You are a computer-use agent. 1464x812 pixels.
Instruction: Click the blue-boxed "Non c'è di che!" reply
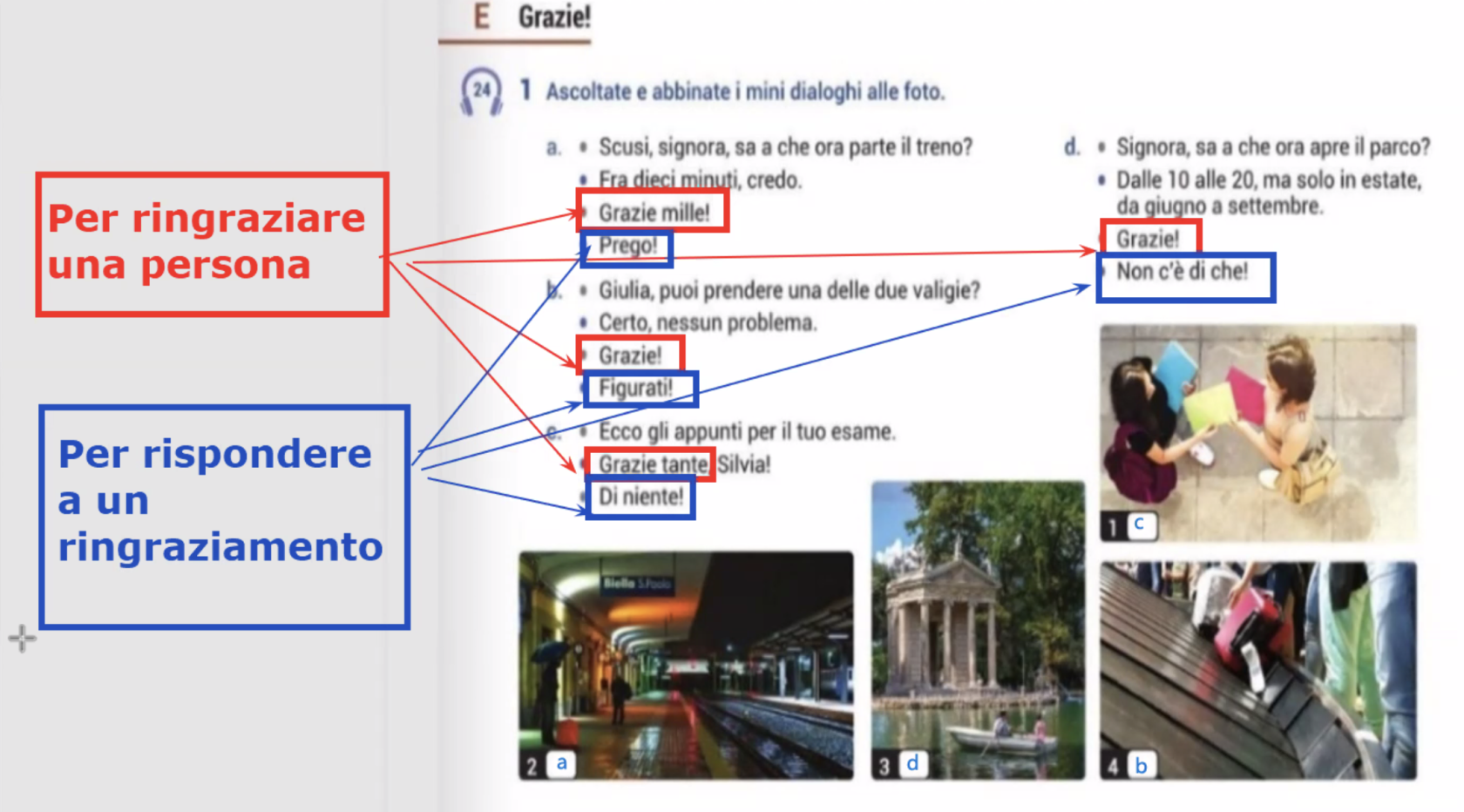click(1184, 275)
